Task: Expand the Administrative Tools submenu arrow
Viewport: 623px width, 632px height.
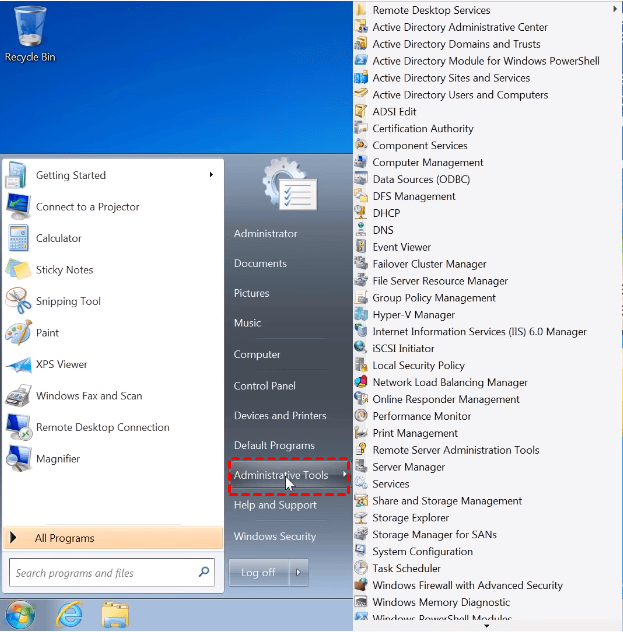Action: (345, 474)
